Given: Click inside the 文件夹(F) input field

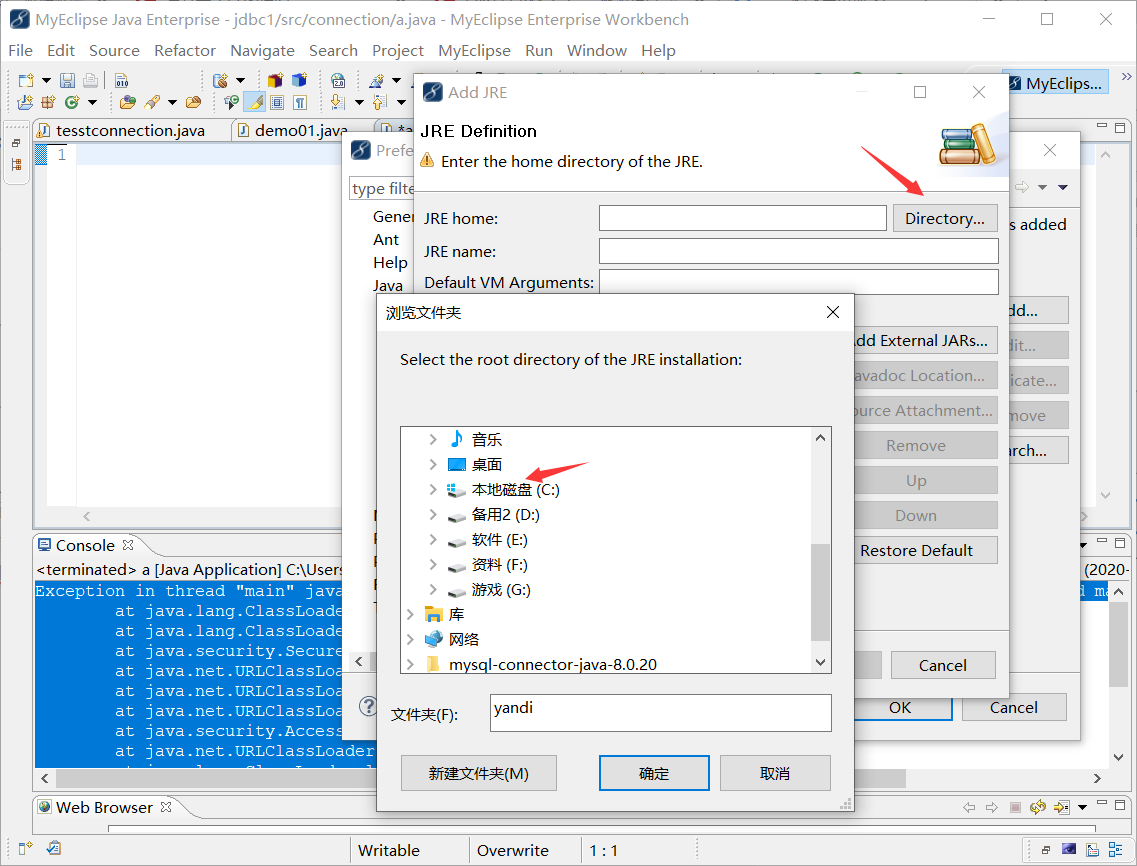Looking at the screenshot, I should coord(660,713).
